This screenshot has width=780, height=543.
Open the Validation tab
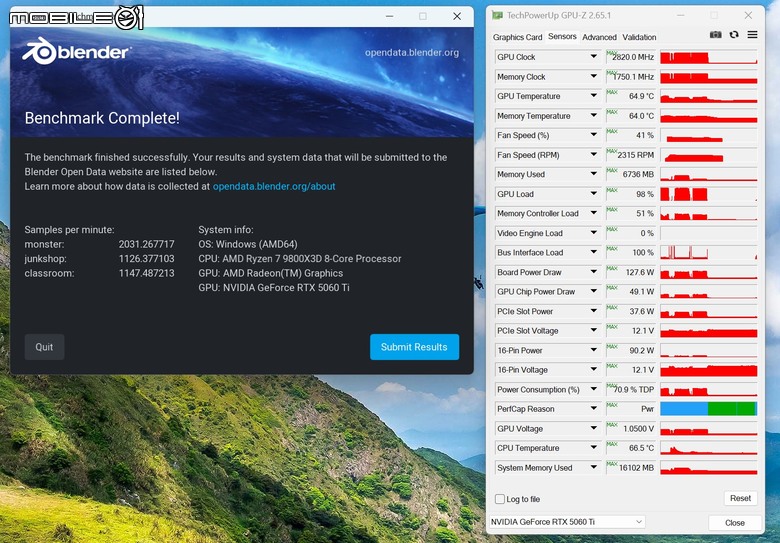pos(639,37)
